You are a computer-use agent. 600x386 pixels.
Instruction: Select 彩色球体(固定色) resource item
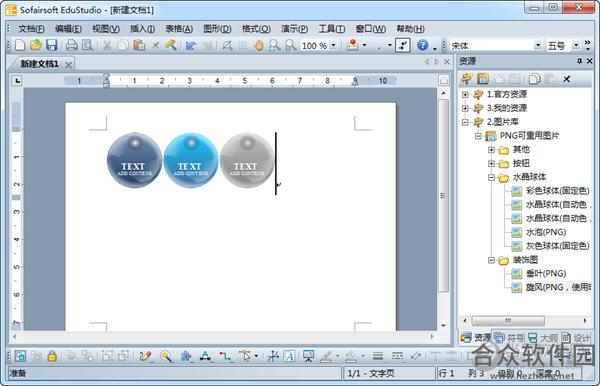pyautogui.click(x=551, y=191)
